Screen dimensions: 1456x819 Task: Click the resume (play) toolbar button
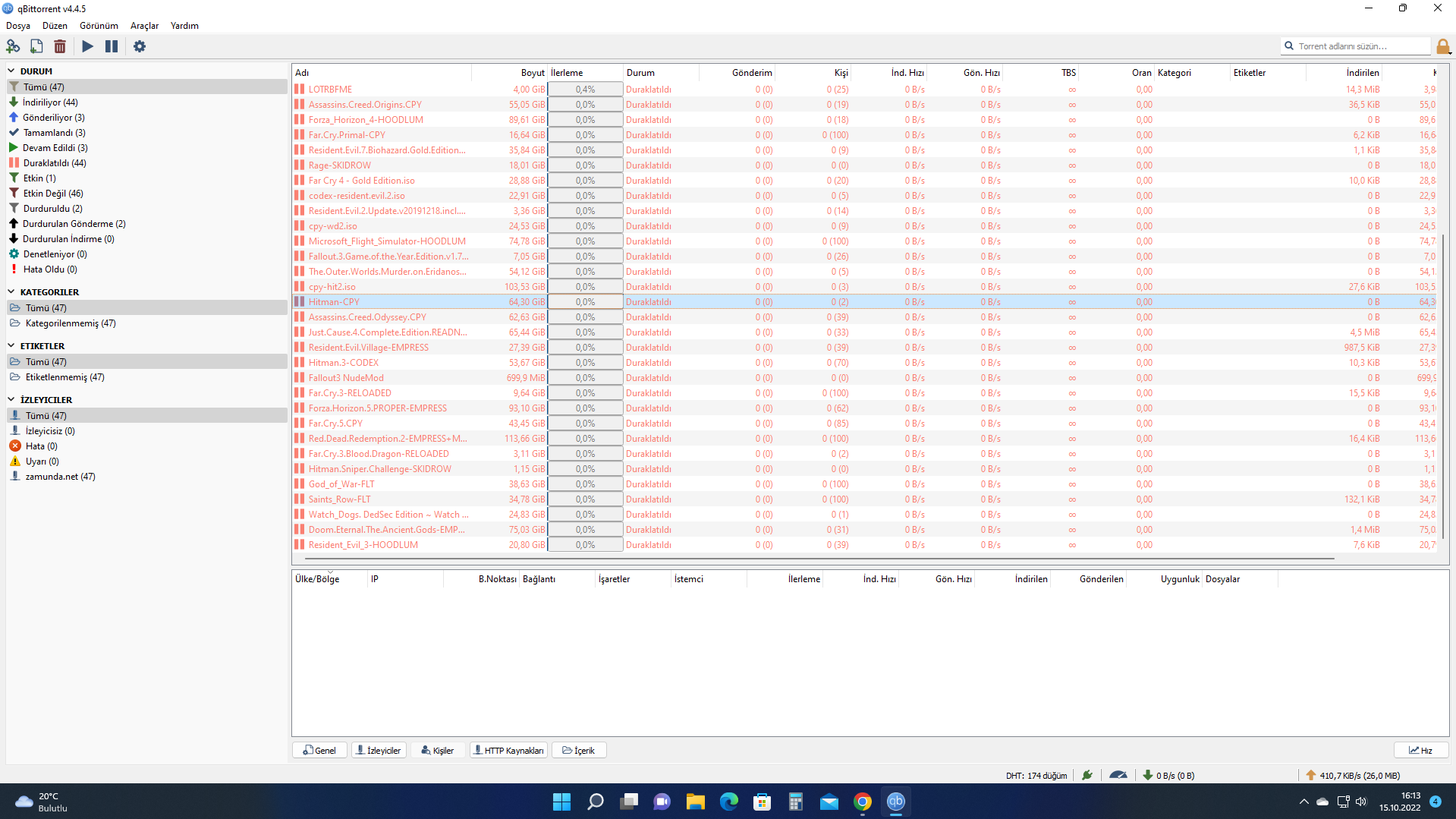click(x=88, y=46)
